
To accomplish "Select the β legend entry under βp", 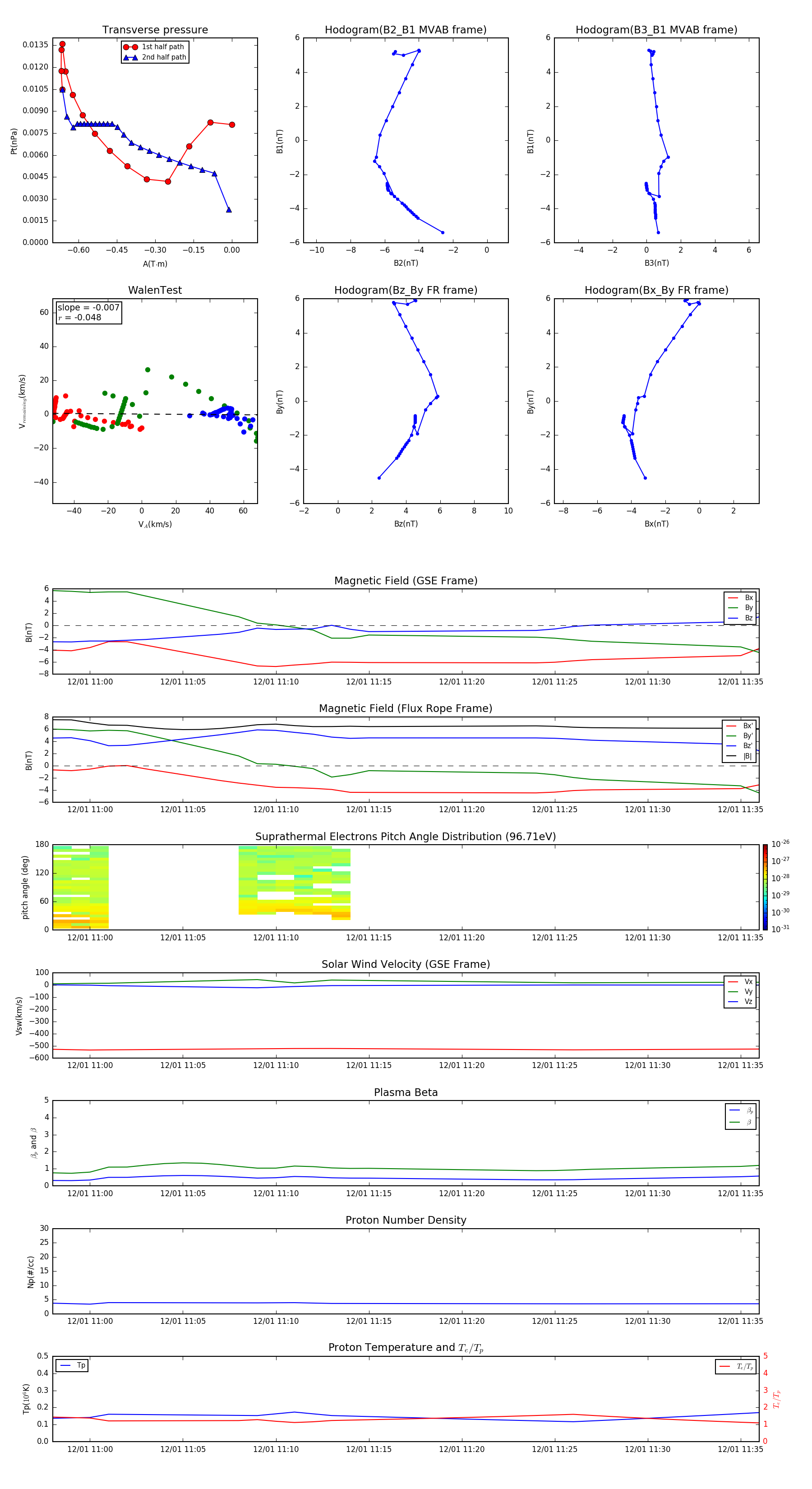I will point(742,1122).
